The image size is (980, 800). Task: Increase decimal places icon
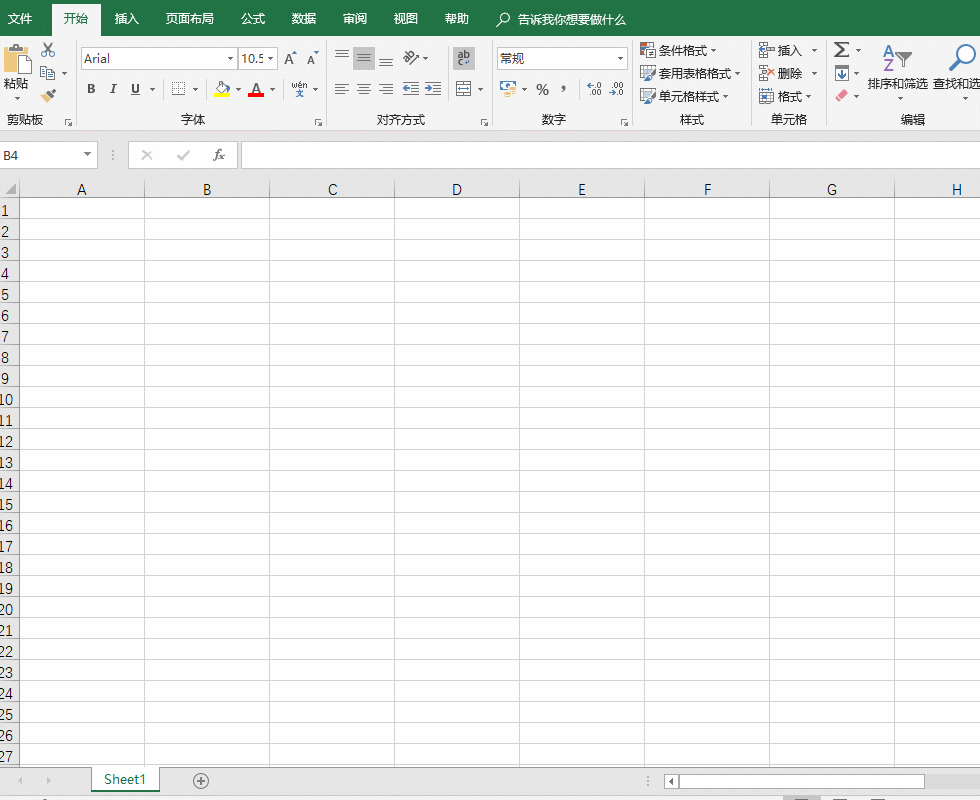point(594,89)
